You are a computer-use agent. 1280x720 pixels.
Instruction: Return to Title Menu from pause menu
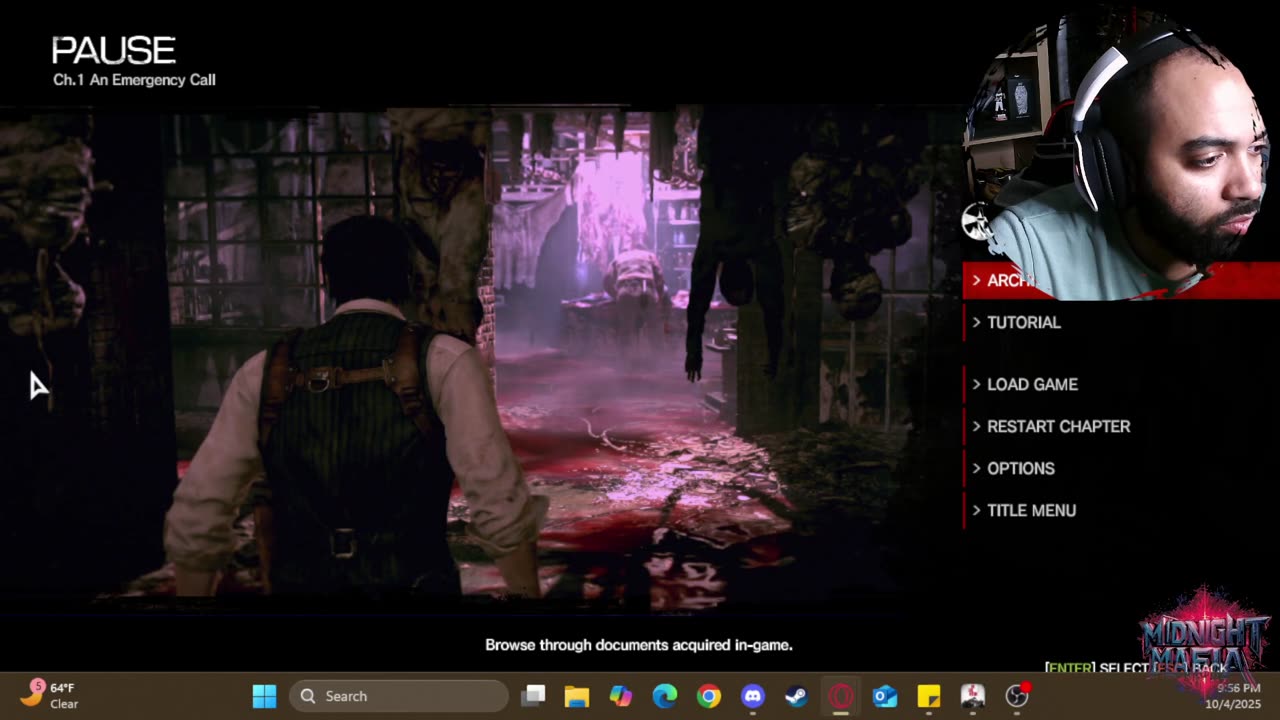point(1031,510)
